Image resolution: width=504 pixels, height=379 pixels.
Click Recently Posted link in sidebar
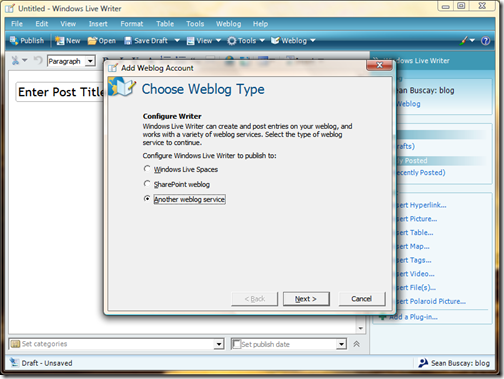point(420,173)
